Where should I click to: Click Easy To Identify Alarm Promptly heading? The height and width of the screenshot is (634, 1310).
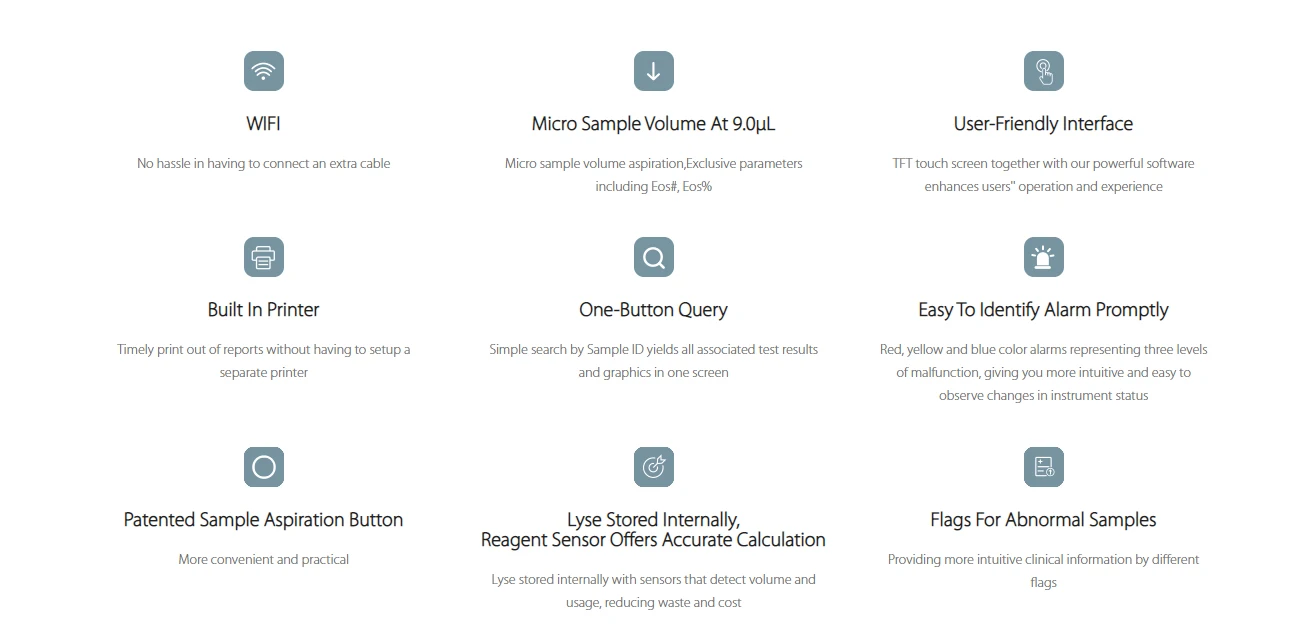[1043, 310]
